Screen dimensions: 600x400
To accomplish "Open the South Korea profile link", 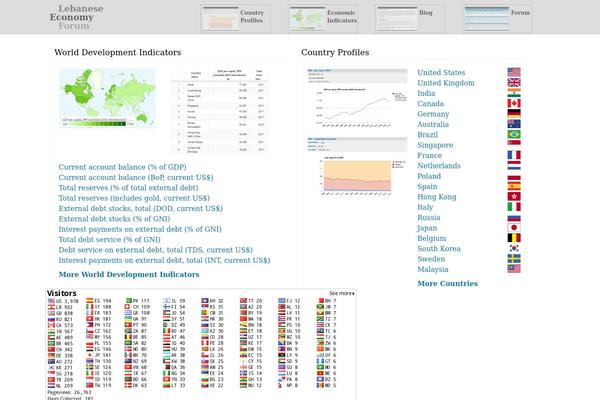I will pos(439,248).
